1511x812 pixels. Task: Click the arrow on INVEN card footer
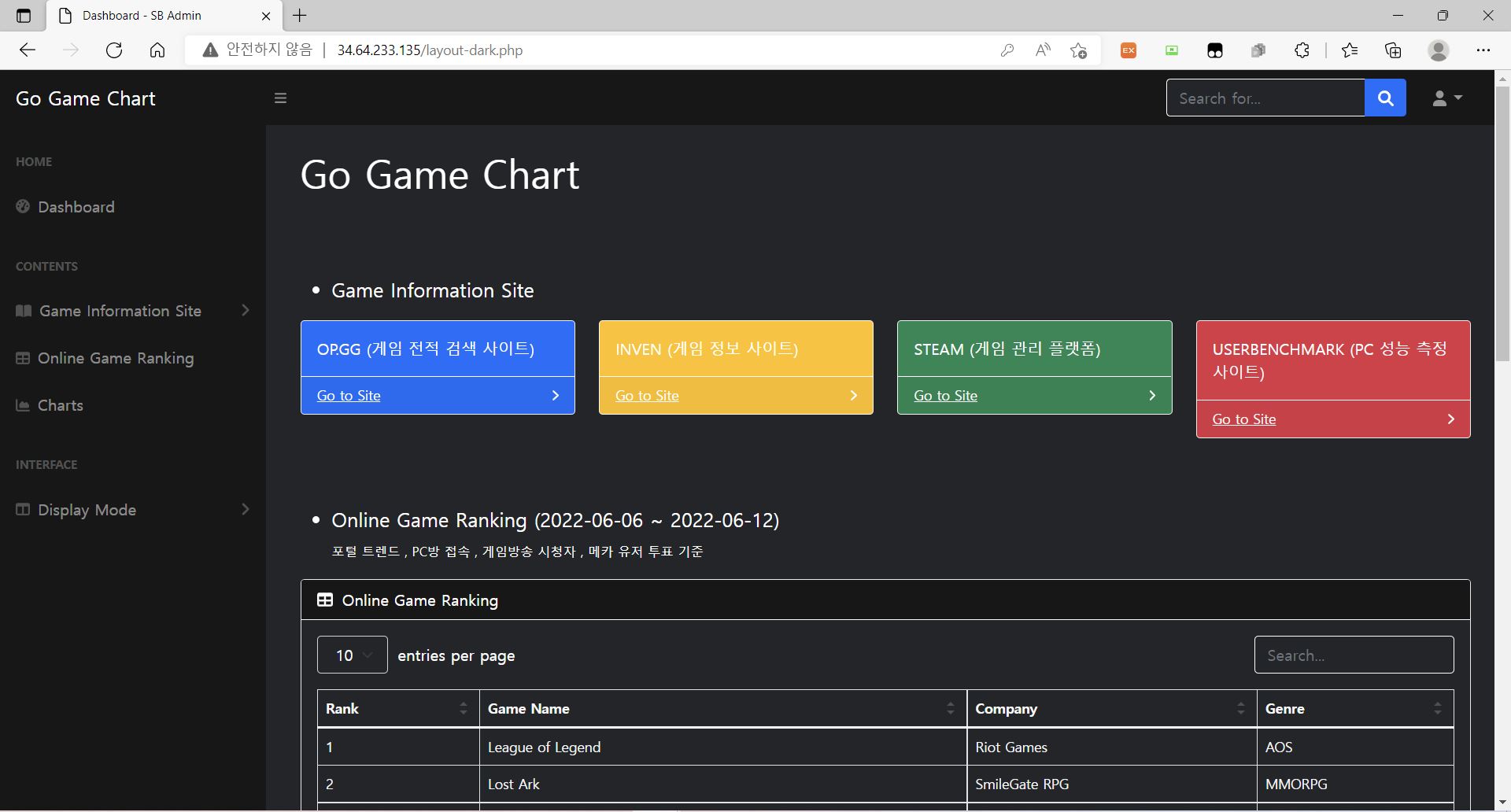click(854, 395)
